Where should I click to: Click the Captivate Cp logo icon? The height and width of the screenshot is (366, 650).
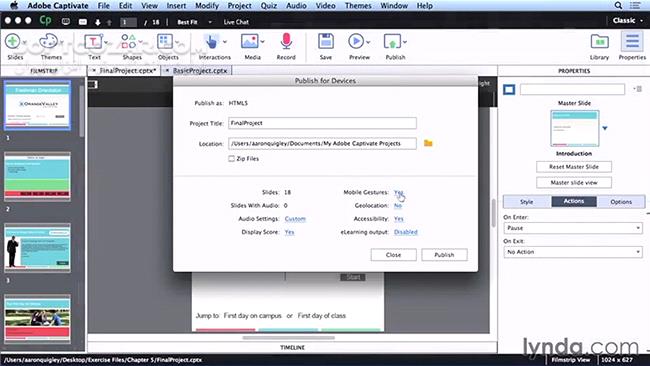45,20
